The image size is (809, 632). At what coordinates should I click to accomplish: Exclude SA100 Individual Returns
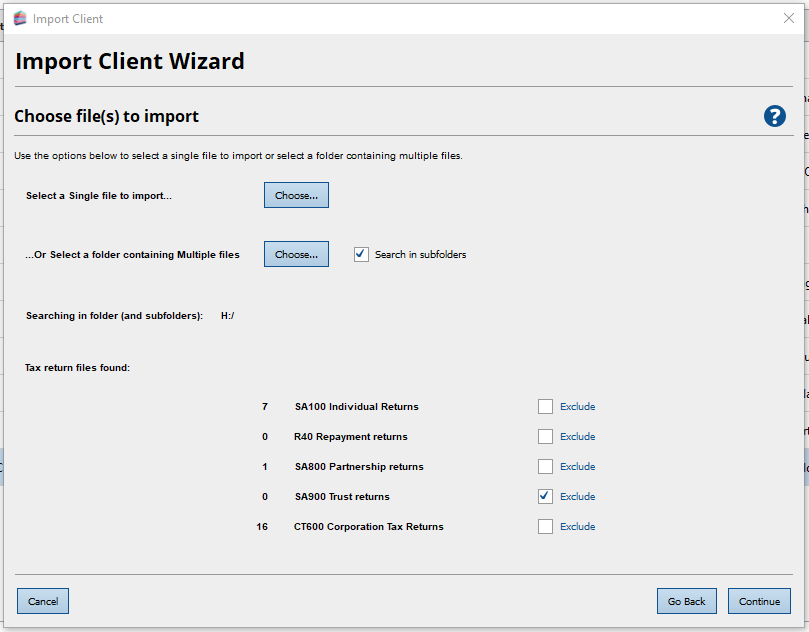coord(545,406)
